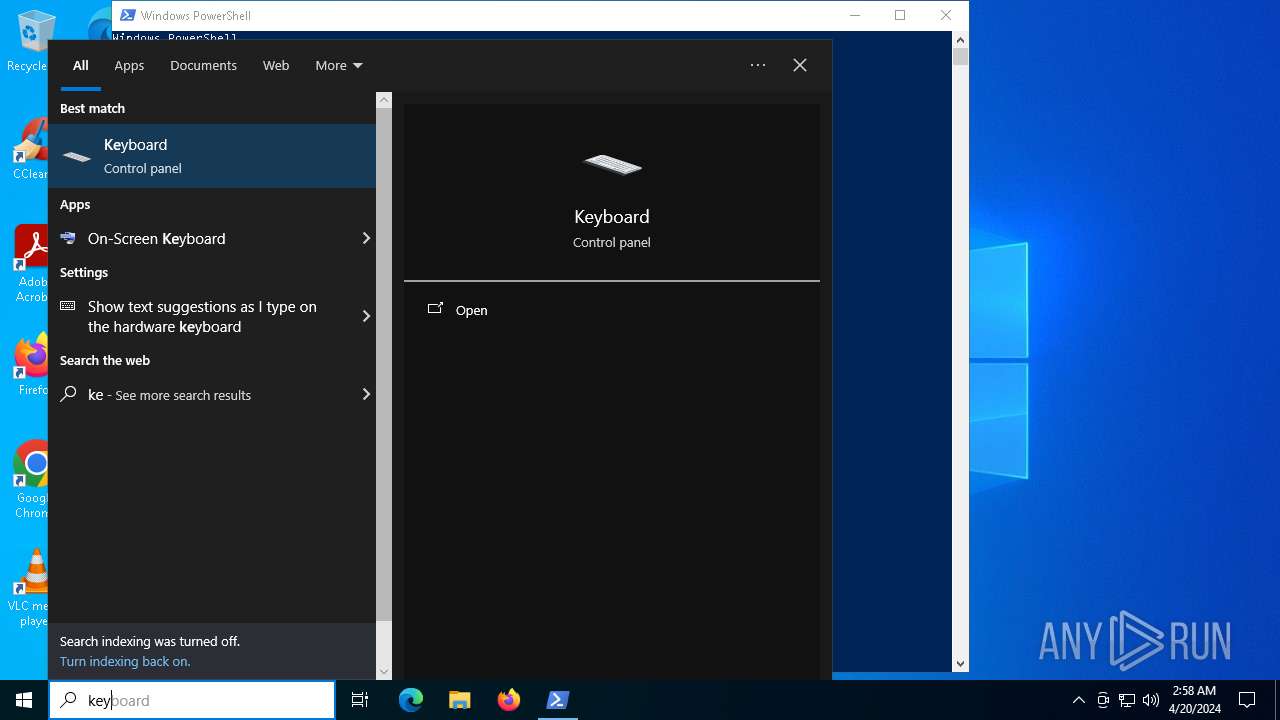Click 'Turn indexing back on' link

[x=125, y=661]
